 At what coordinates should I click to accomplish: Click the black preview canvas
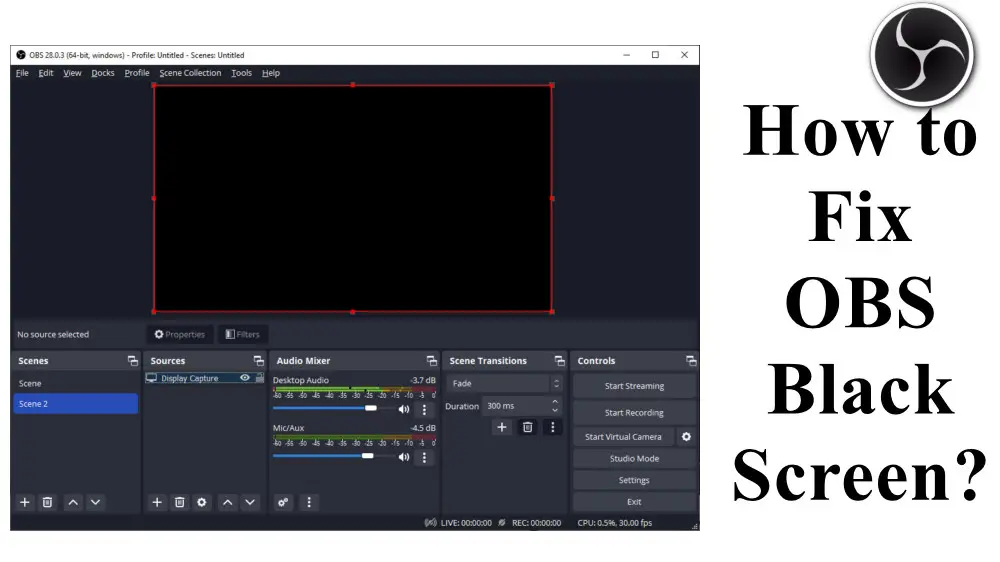tap(353, 198)
